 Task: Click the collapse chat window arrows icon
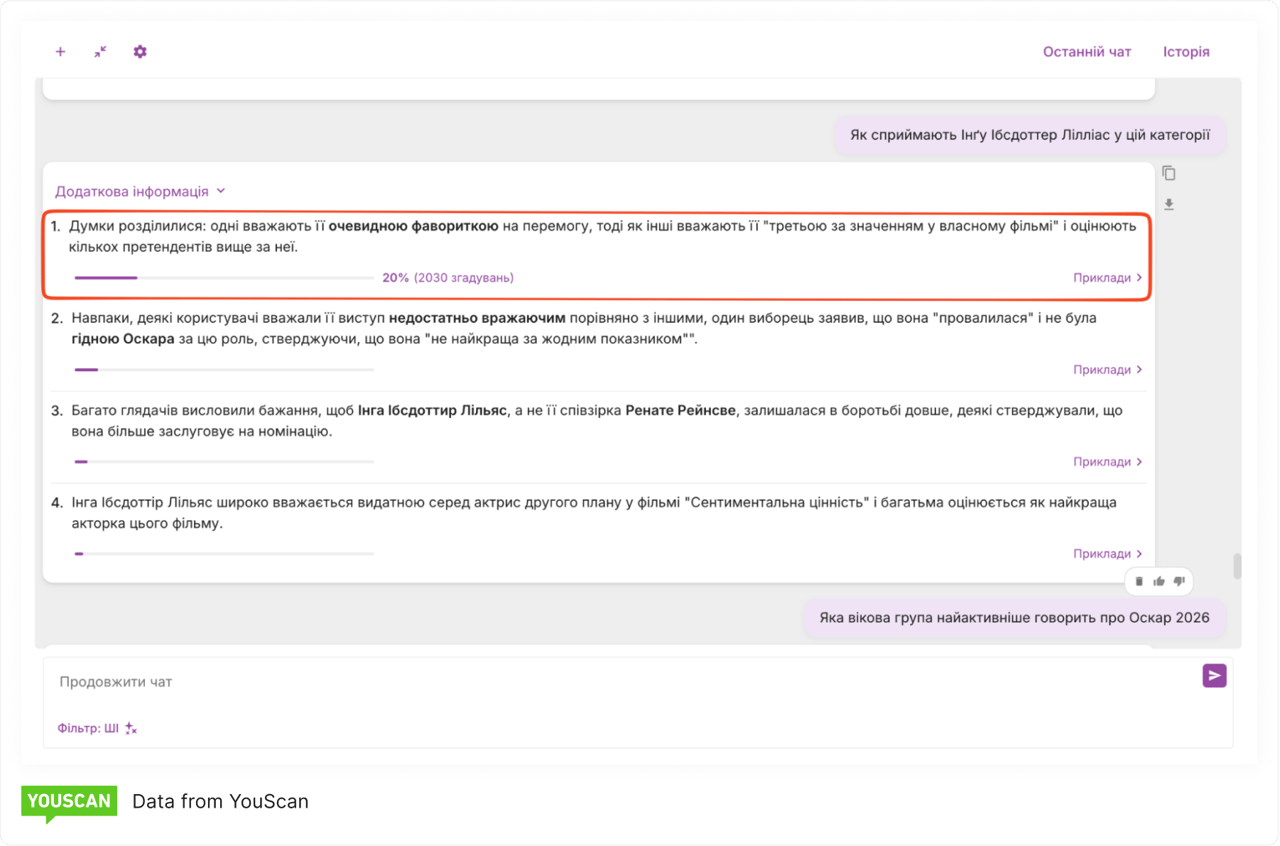click(x=100, y=52)
